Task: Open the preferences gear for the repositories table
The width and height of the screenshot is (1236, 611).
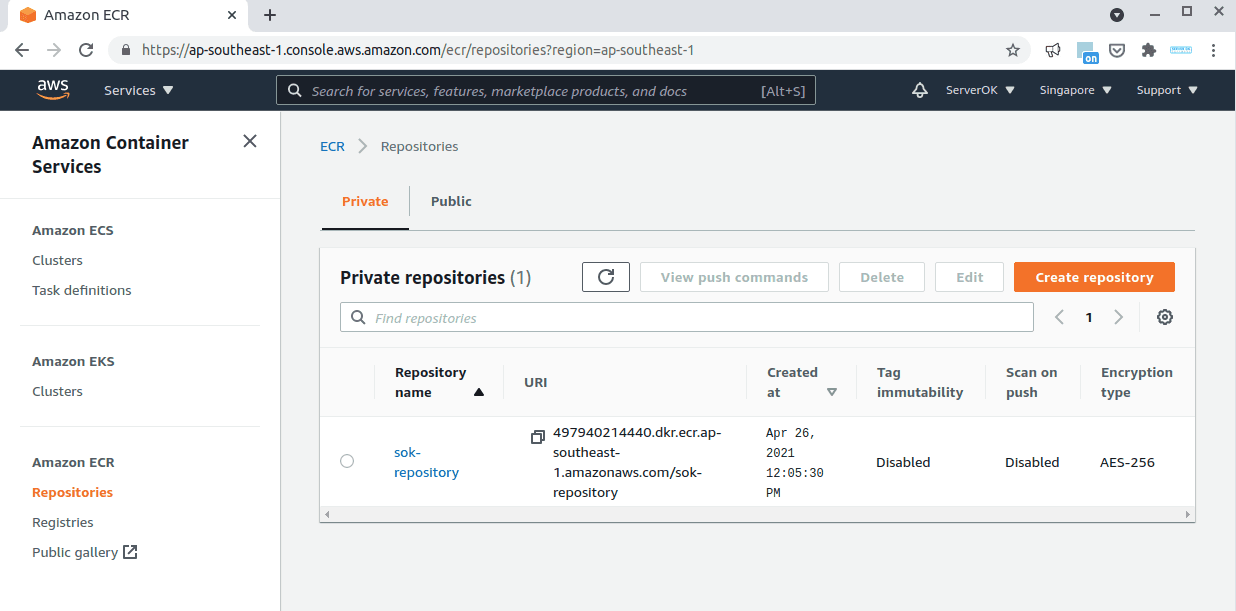Action: tap(1164, 316)
